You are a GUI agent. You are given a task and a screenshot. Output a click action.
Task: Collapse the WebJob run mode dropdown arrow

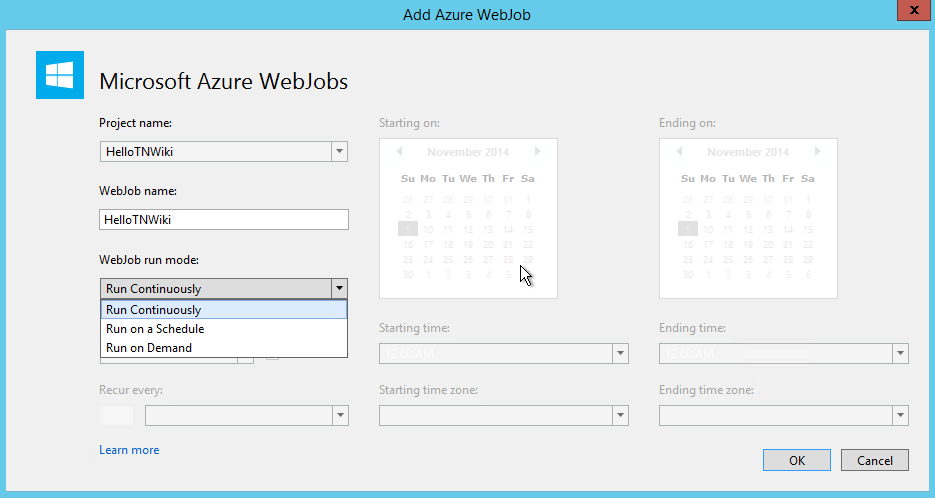point(339,289)
